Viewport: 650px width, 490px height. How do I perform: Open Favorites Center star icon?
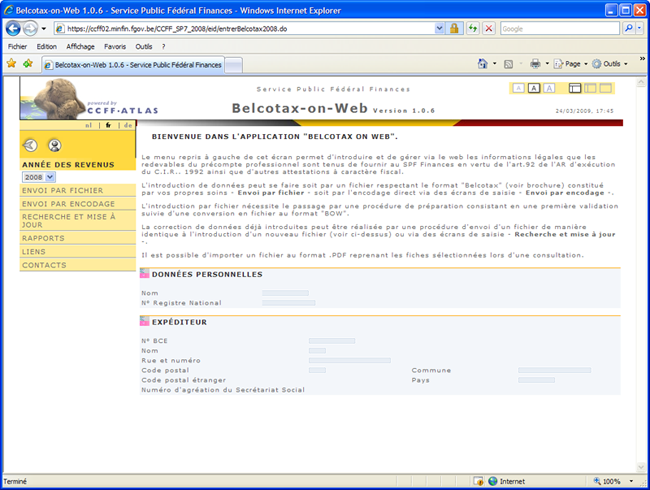point(12,63)
